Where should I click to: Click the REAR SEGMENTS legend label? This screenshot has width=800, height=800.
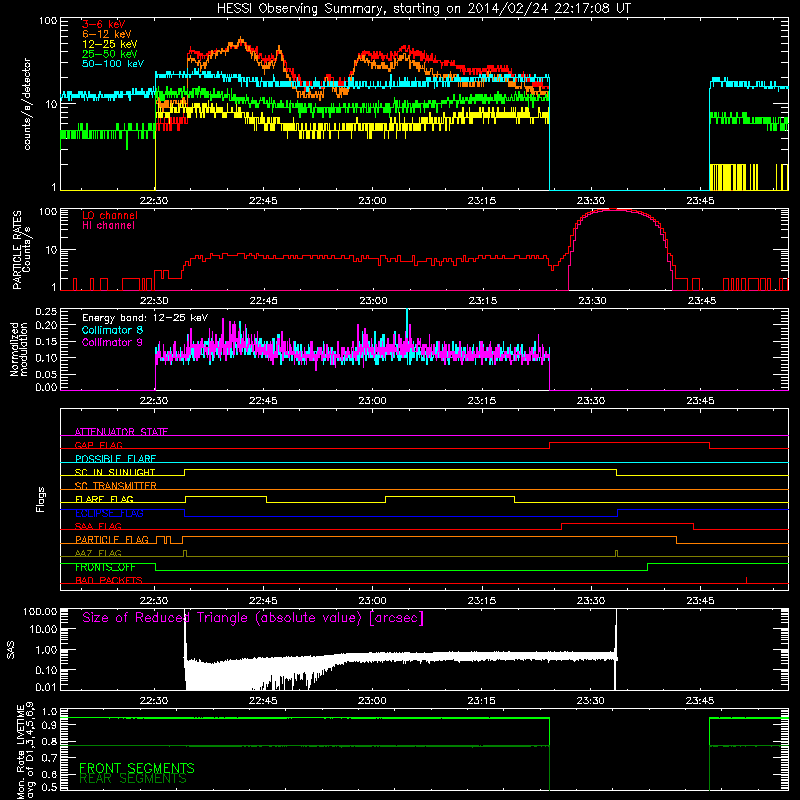(133, 779)
